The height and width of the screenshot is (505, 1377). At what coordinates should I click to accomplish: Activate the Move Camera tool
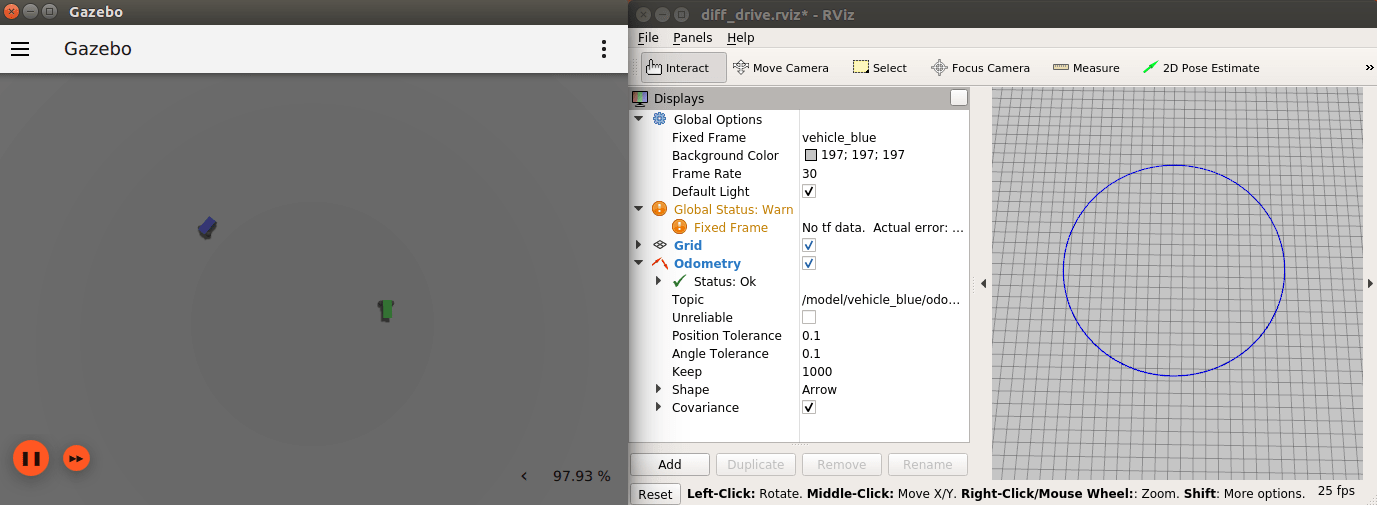tap(781, 68)
